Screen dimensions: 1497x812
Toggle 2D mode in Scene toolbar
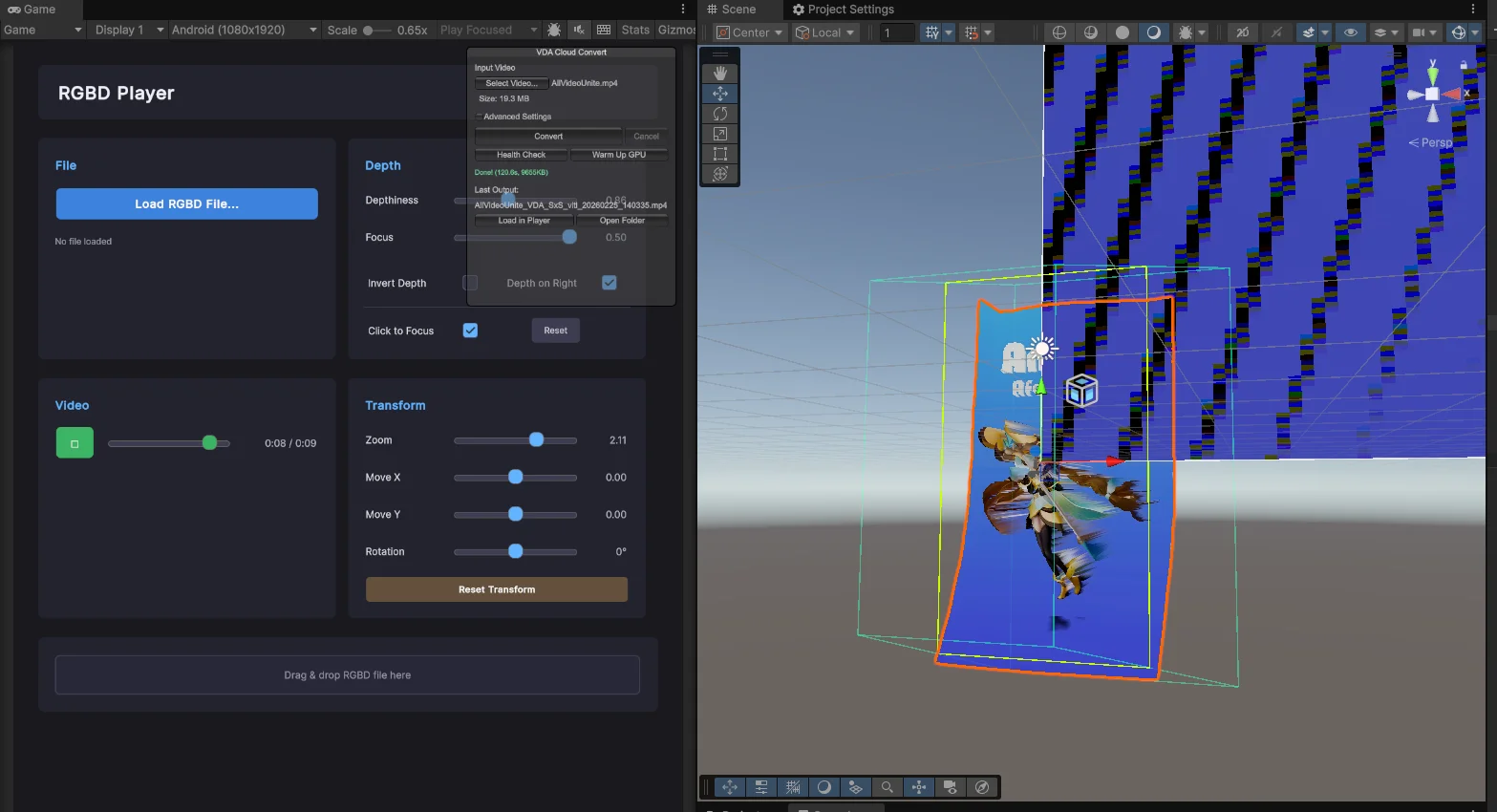click(1243, 32)
